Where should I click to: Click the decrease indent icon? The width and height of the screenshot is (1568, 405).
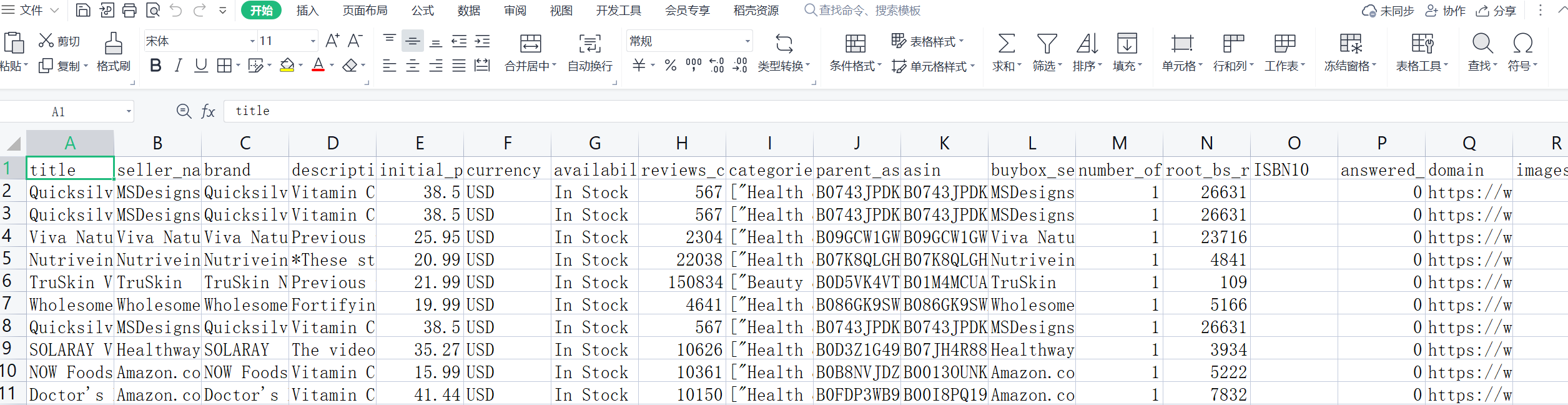click(x=459, y=41)
